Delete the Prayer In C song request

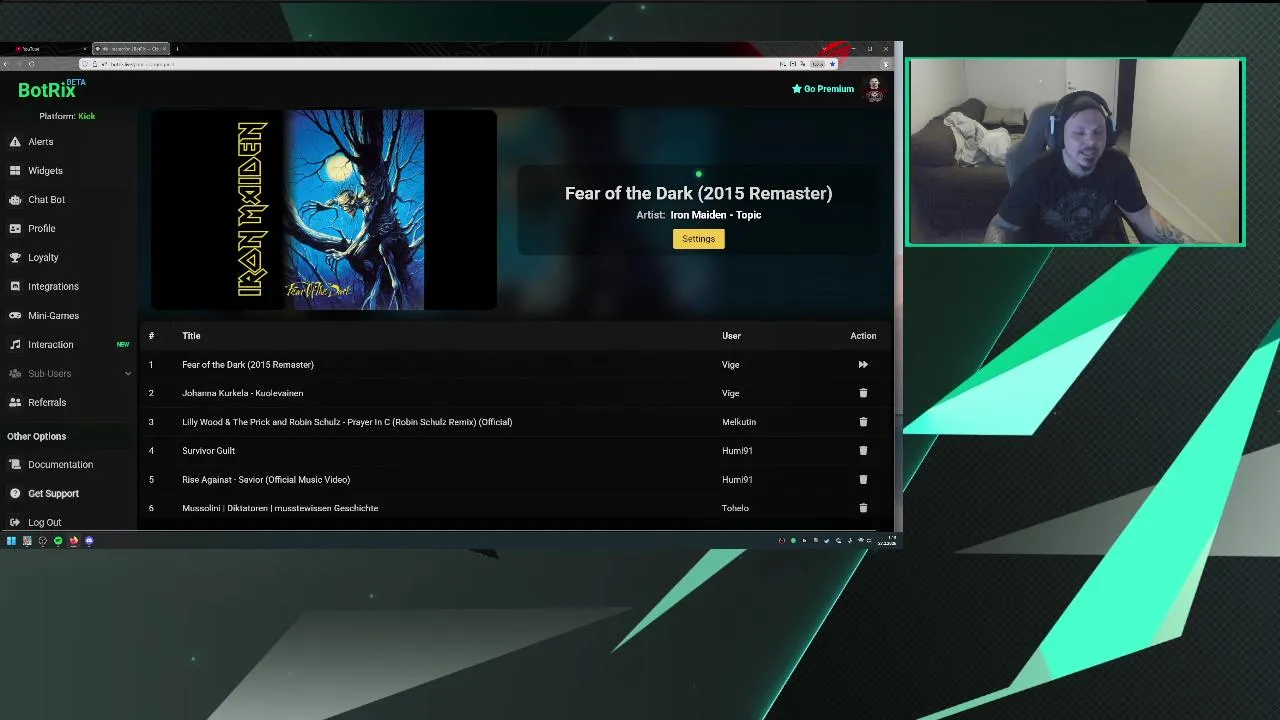click(863, 422)
